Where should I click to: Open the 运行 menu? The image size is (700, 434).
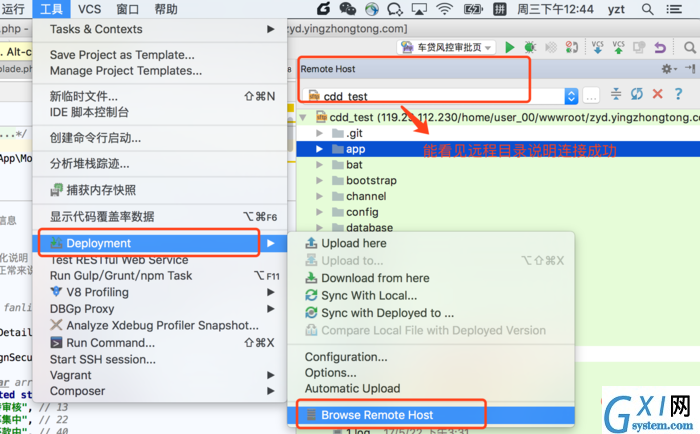(x=13, y=9)
